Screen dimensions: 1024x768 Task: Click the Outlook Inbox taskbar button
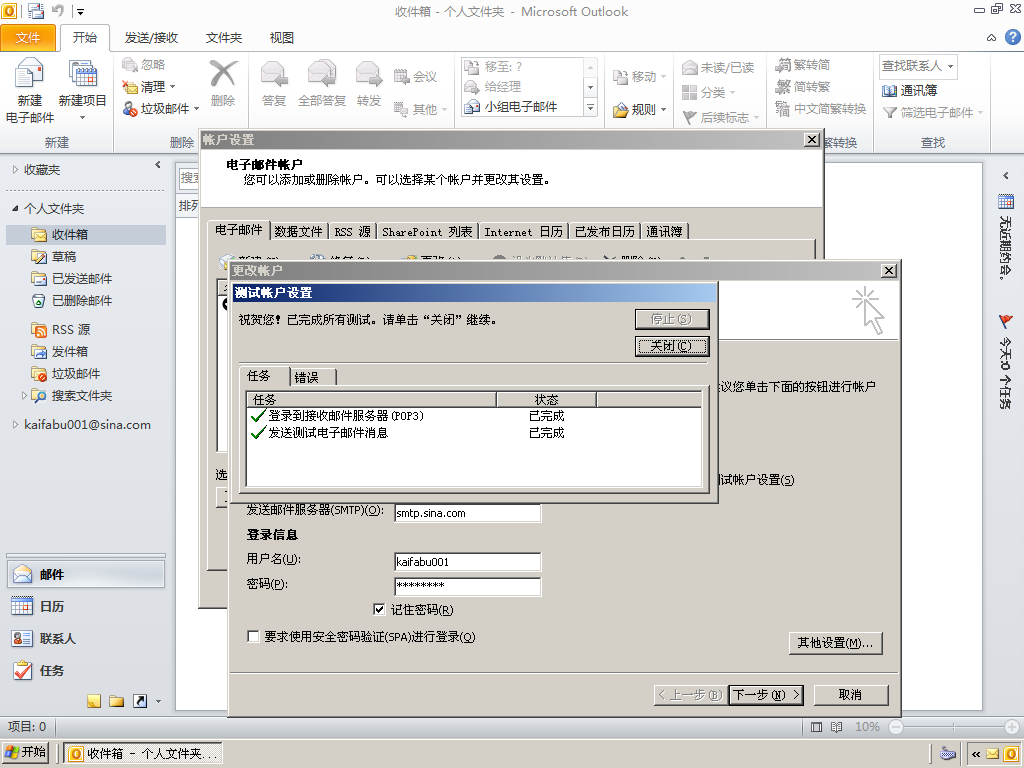click(x=143, y=754)
